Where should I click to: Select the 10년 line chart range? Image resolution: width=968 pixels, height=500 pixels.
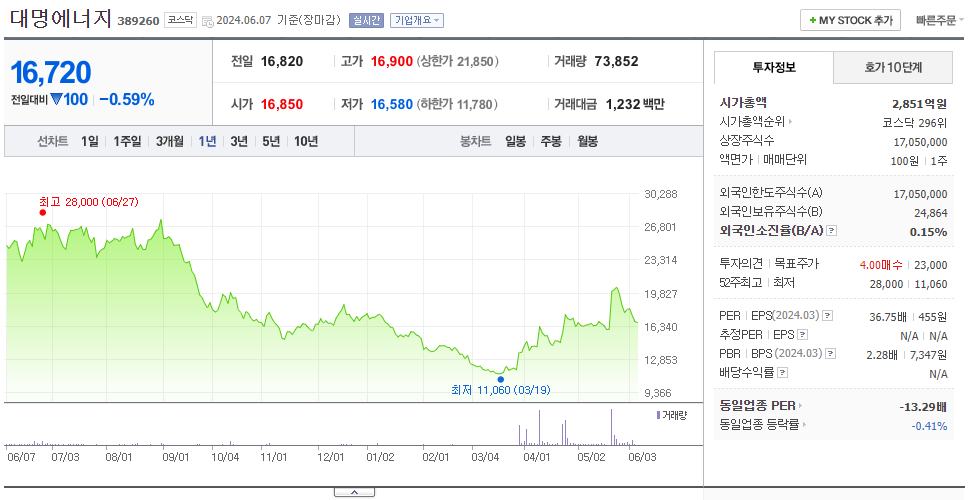306,141
